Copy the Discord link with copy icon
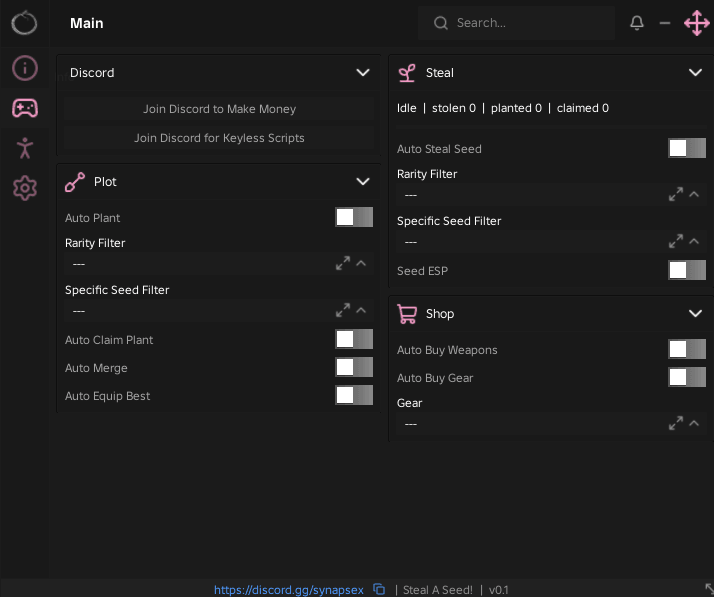Viewport: 714px width, 597px height. tap(379, 589)
